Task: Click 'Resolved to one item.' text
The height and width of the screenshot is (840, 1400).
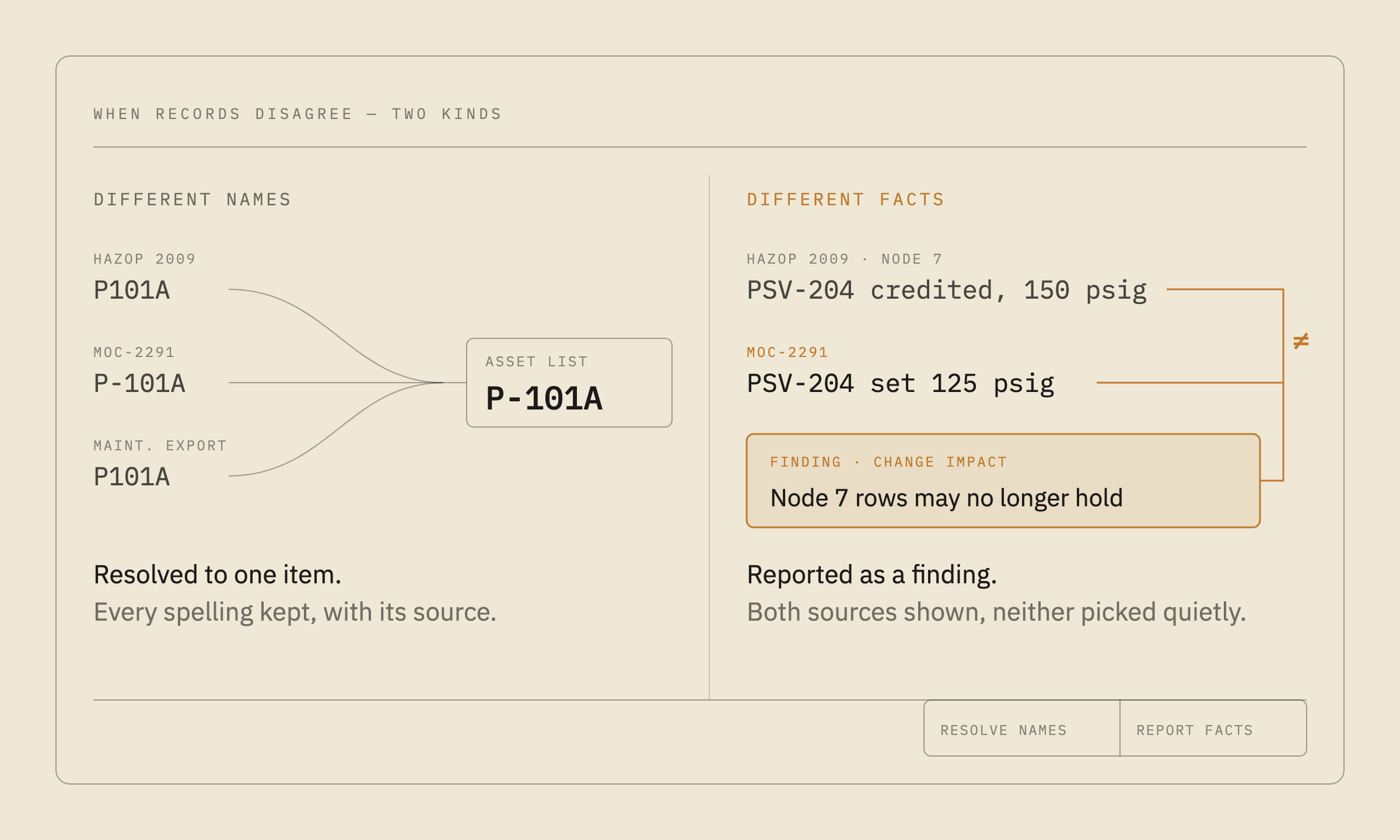Action: tap(218, 575)
